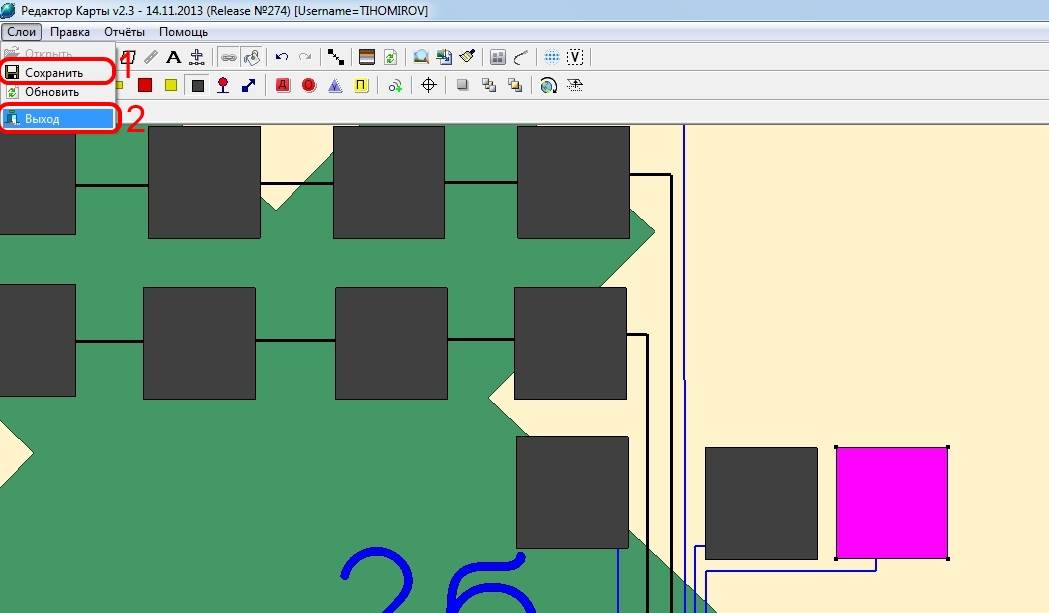Click the yellow П square icon
This screenshot has height=613, width=1049.
pos(361,85)
